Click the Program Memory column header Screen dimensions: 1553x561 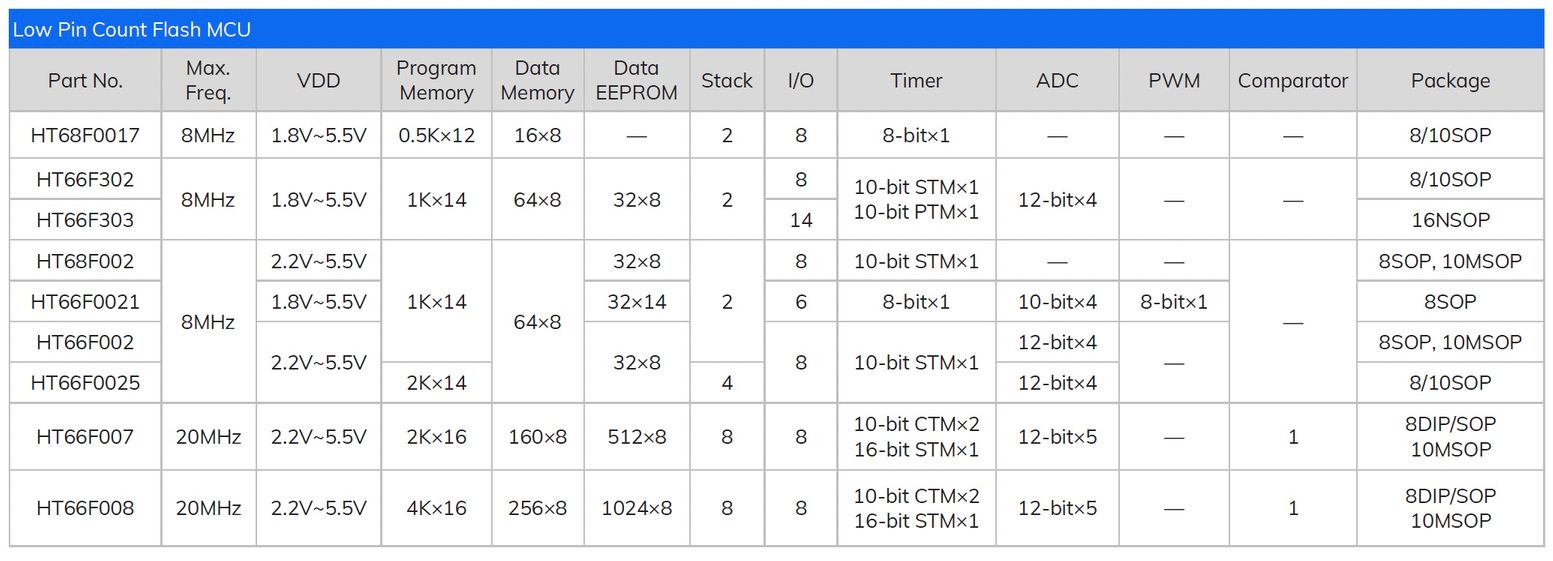pyautogui.click(x=436, y=81)
